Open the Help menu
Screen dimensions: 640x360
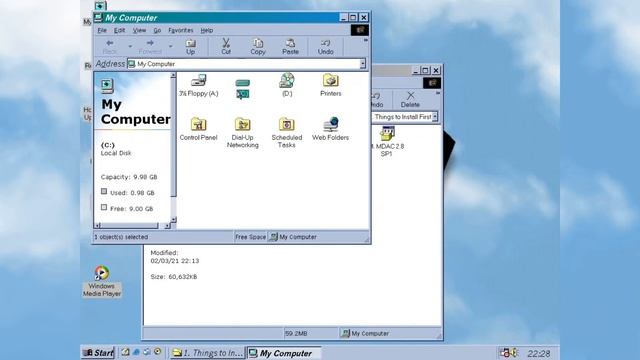pyautogui.click(x=207, y=30)
